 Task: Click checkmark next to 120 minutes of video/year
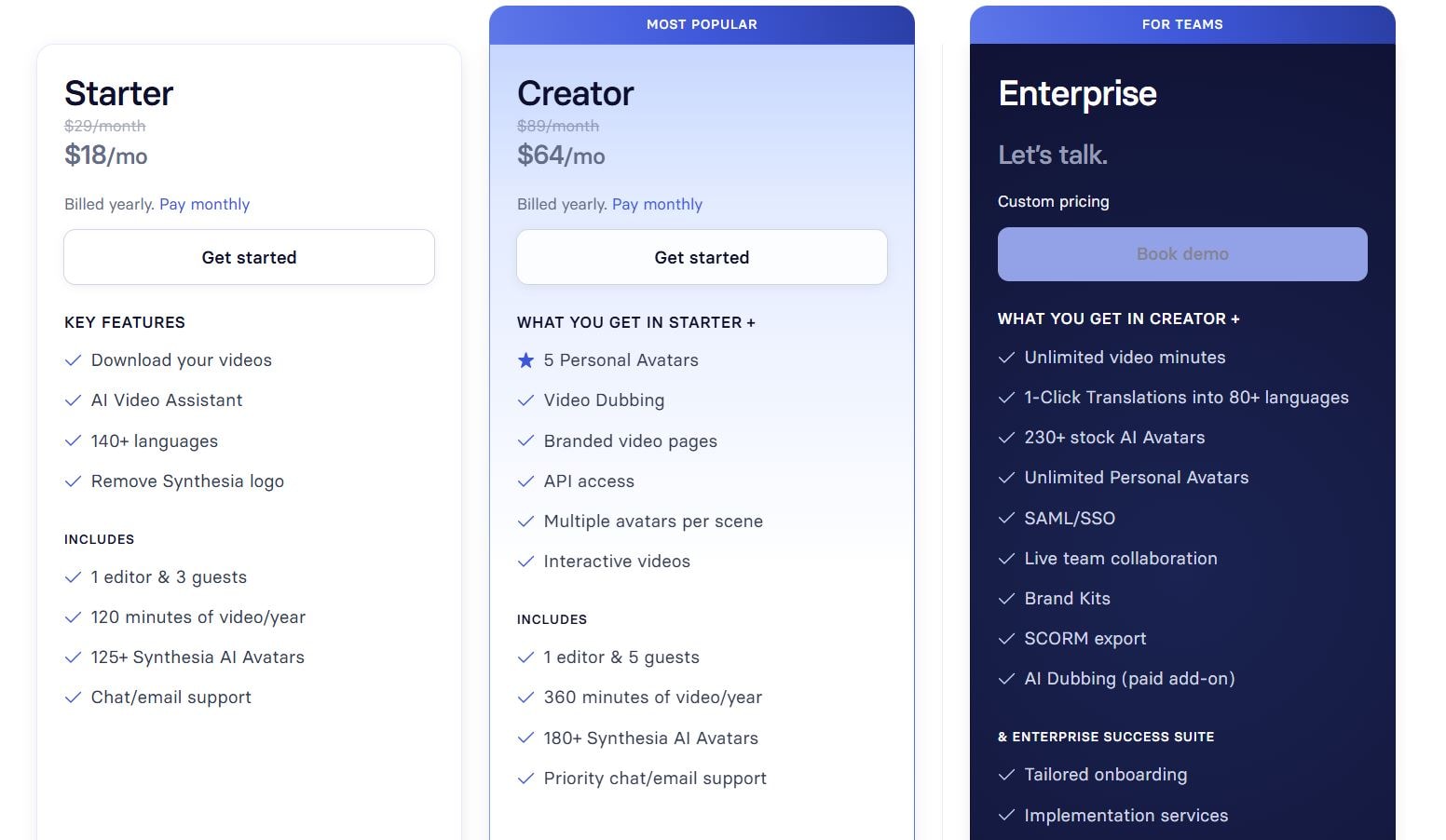click(x=73, y=617)
